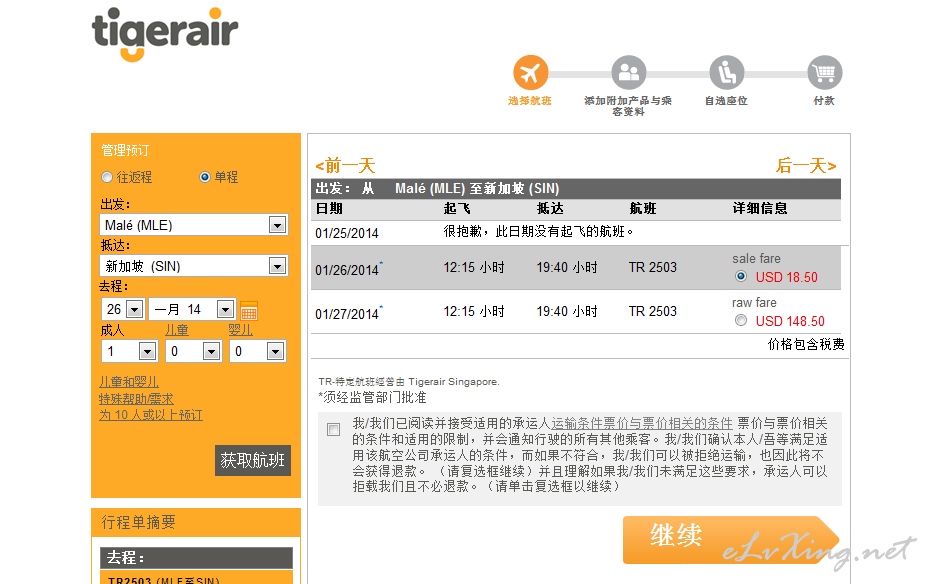Open the 为 10 人或以上预订 link
Image resolution: width=927 pixels, height=584 pixels.
point(151,415)
